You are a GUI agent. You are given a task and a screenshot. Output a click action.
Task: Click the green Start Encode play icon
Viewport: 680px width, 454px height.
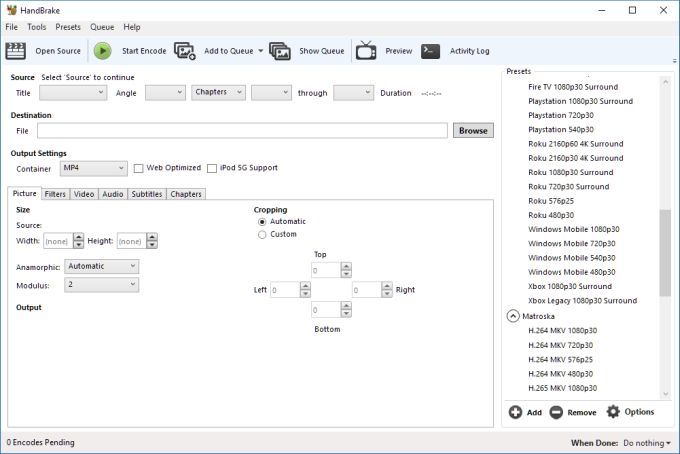coord(103,51)
